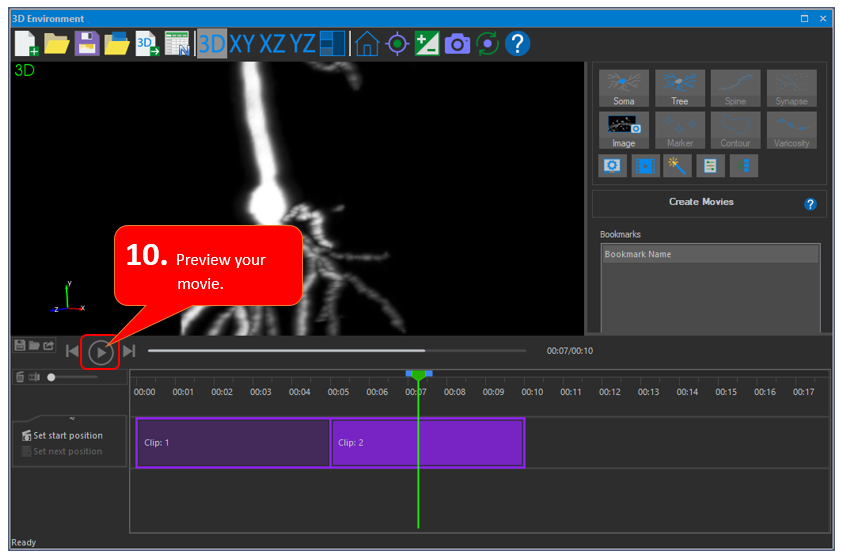Switch to the XY view
The width and height of the screenshot is (841, 558).
241,43
